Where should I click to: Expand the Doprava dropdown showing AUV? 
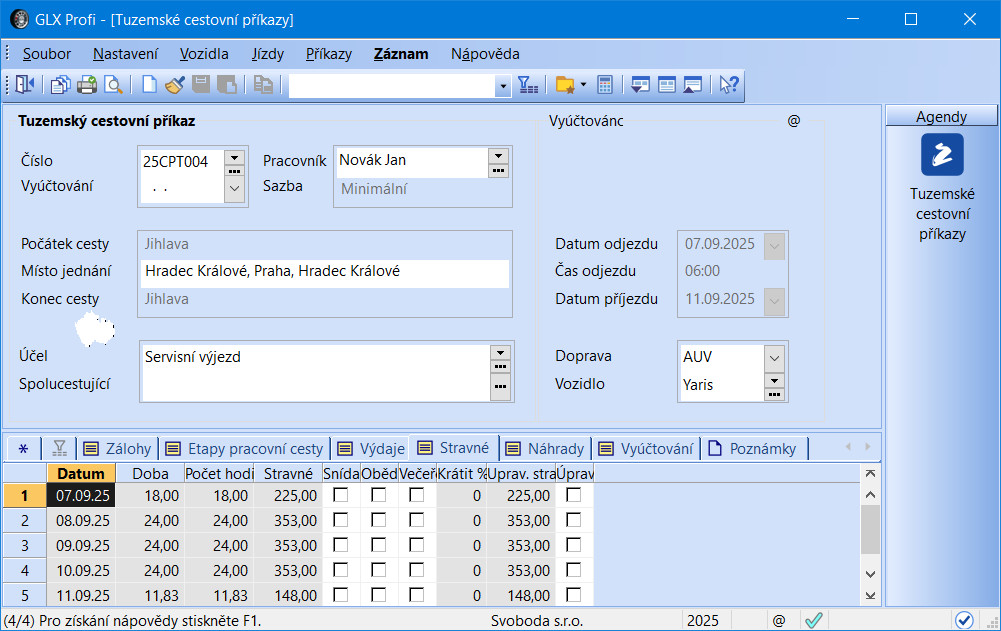click(774, 357)
